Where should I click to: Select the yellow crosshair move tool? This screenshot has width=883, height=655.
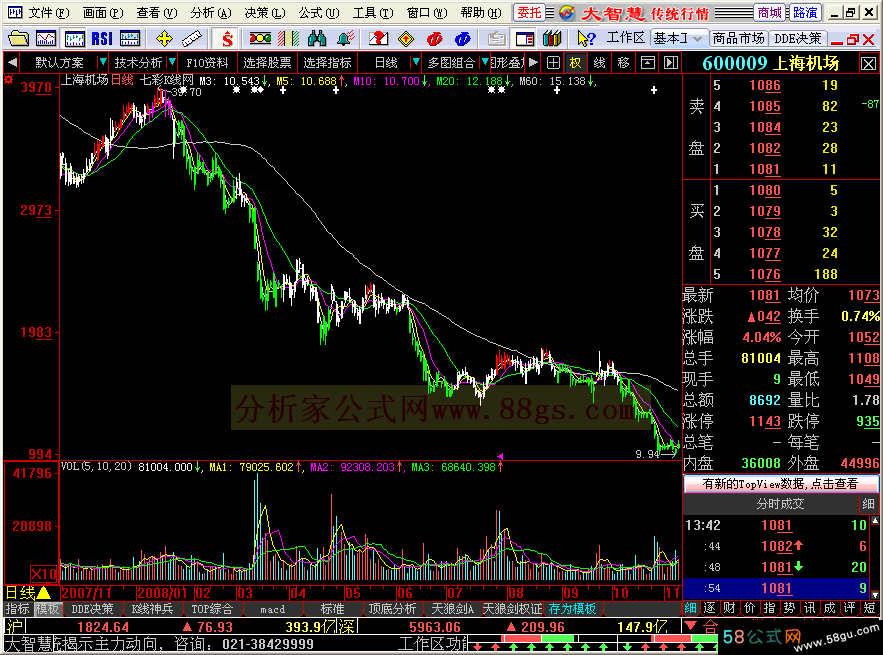tap(164, 38)
